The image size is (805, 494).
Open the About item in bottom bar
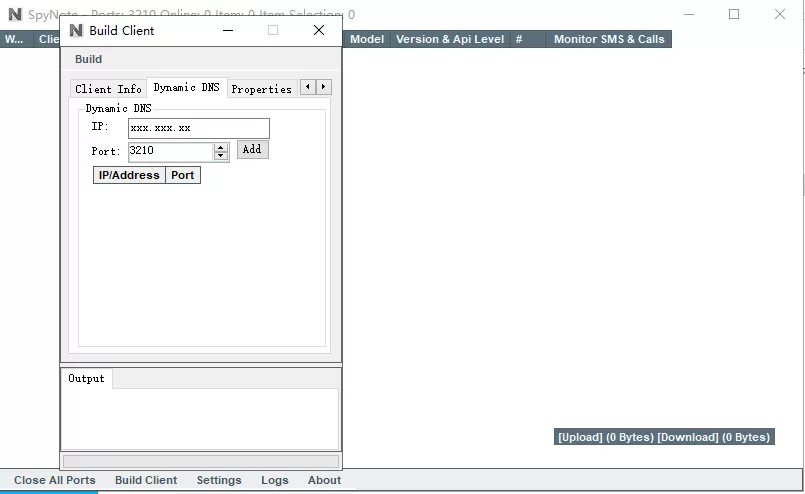click(324, 480)
